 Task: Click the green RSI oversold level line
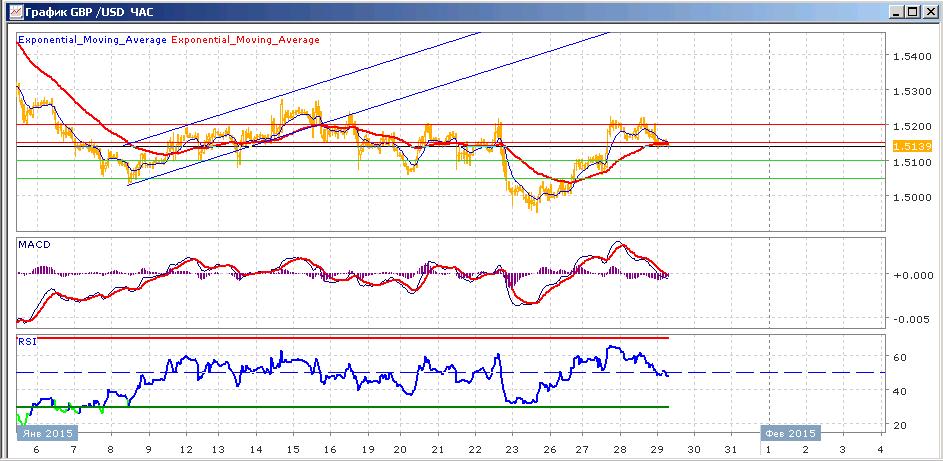point(343,407)
